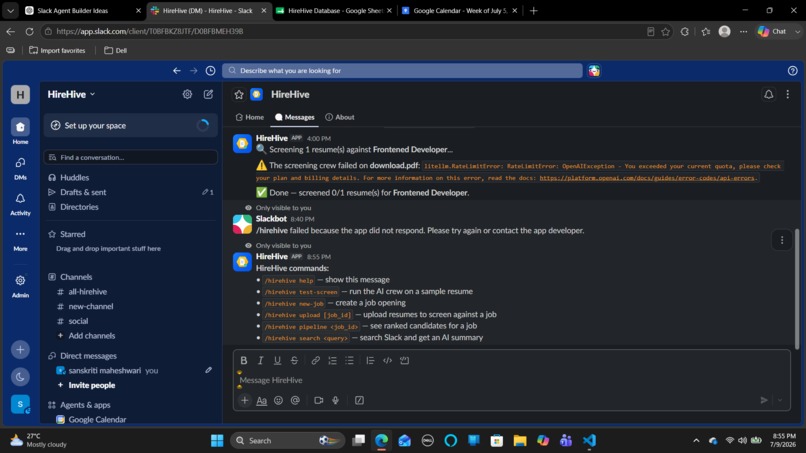The image size is (806, 453).
Task: Record a video clip
Action: pyautogui.click(x=319, y=400)
